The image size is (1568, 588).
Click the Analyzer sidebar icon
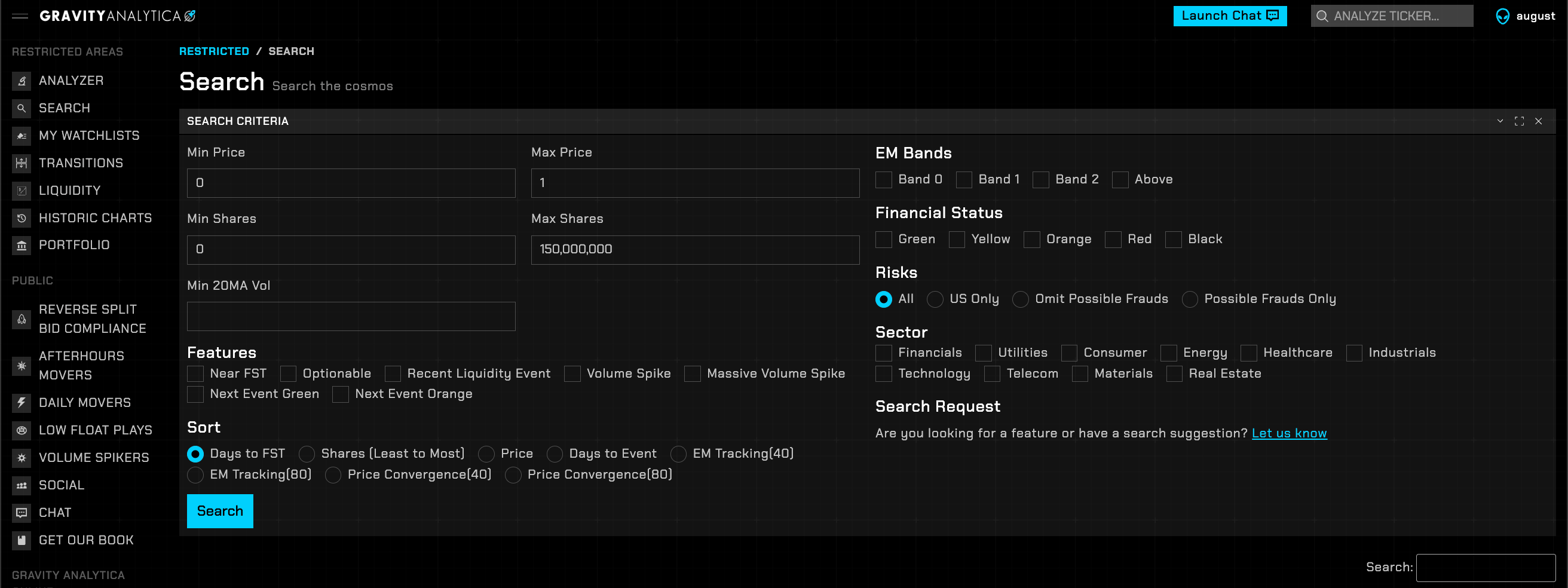tap(22, 81)
